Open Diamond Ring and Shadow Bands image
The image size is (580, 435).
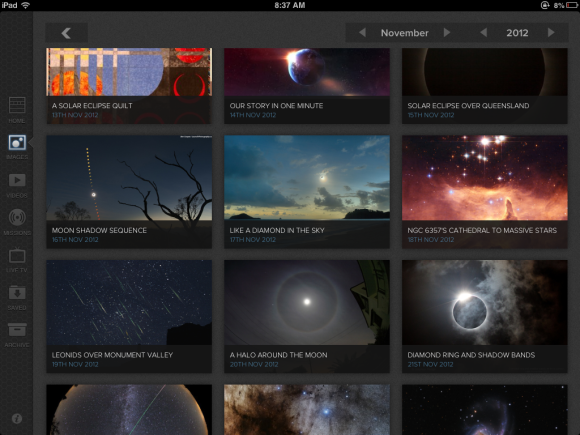coord(485,316)
